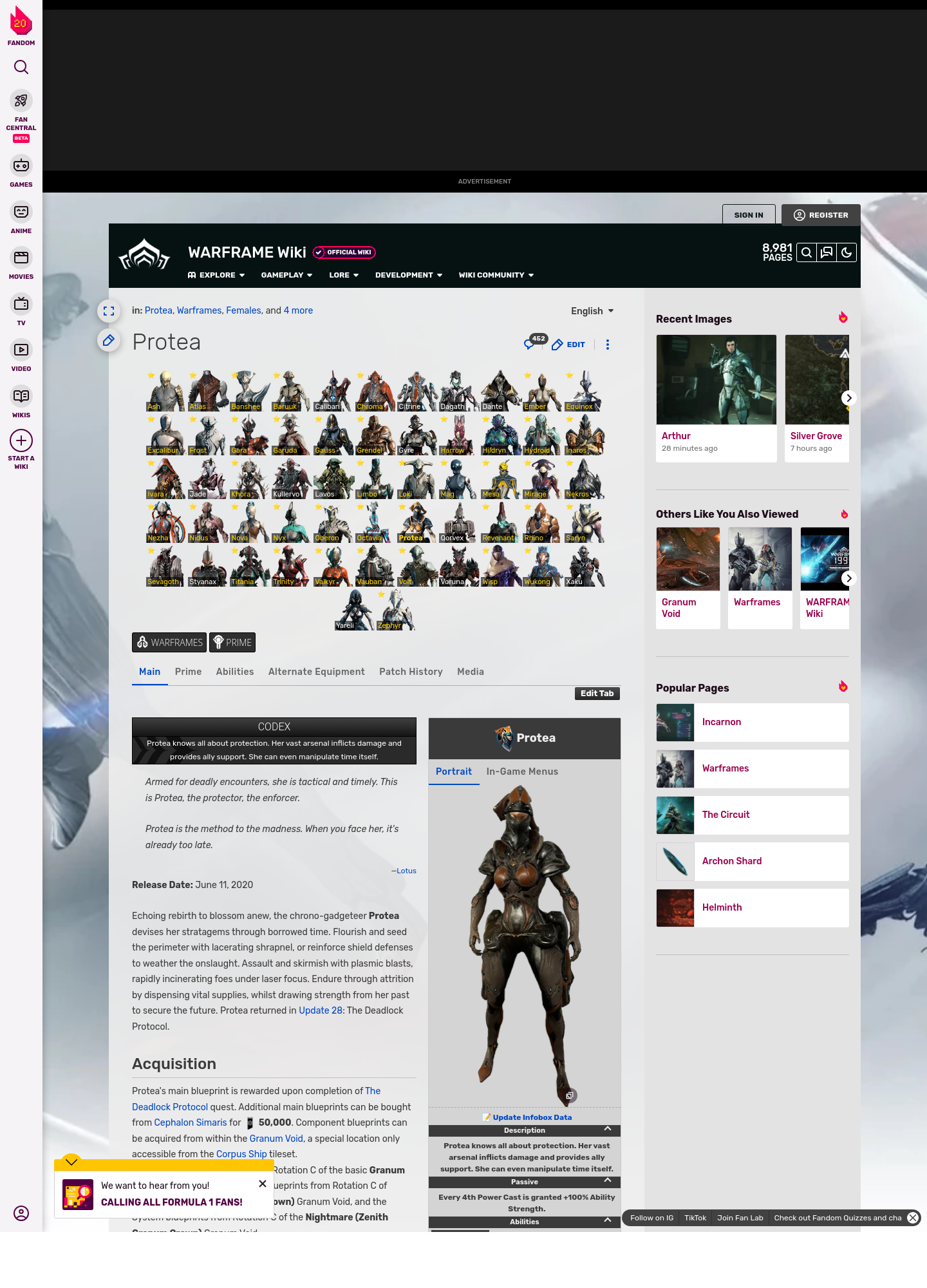Open the user profile icon at sidebar bottom

coord(21,1213)
